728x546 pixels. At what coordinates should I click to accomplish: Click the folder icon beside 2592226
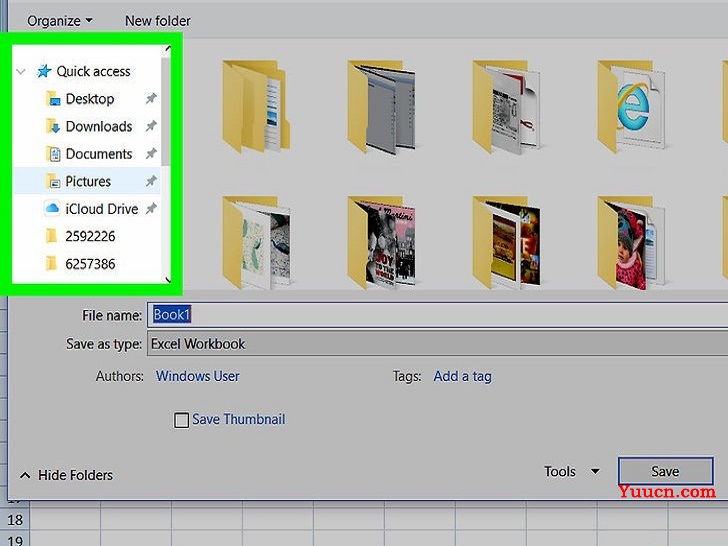tap(52, 236)
